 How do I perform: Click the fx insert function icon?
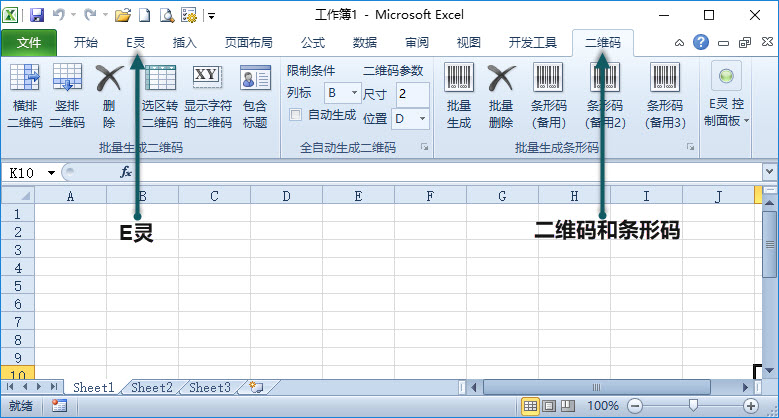point(126,172)
